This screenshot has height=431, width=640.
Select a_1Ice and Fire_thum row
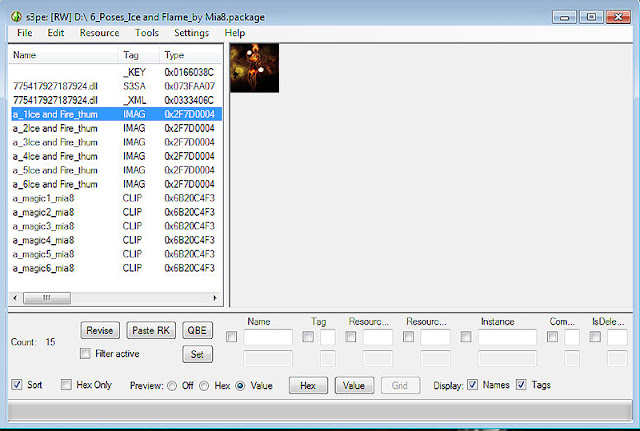point(116,114)
